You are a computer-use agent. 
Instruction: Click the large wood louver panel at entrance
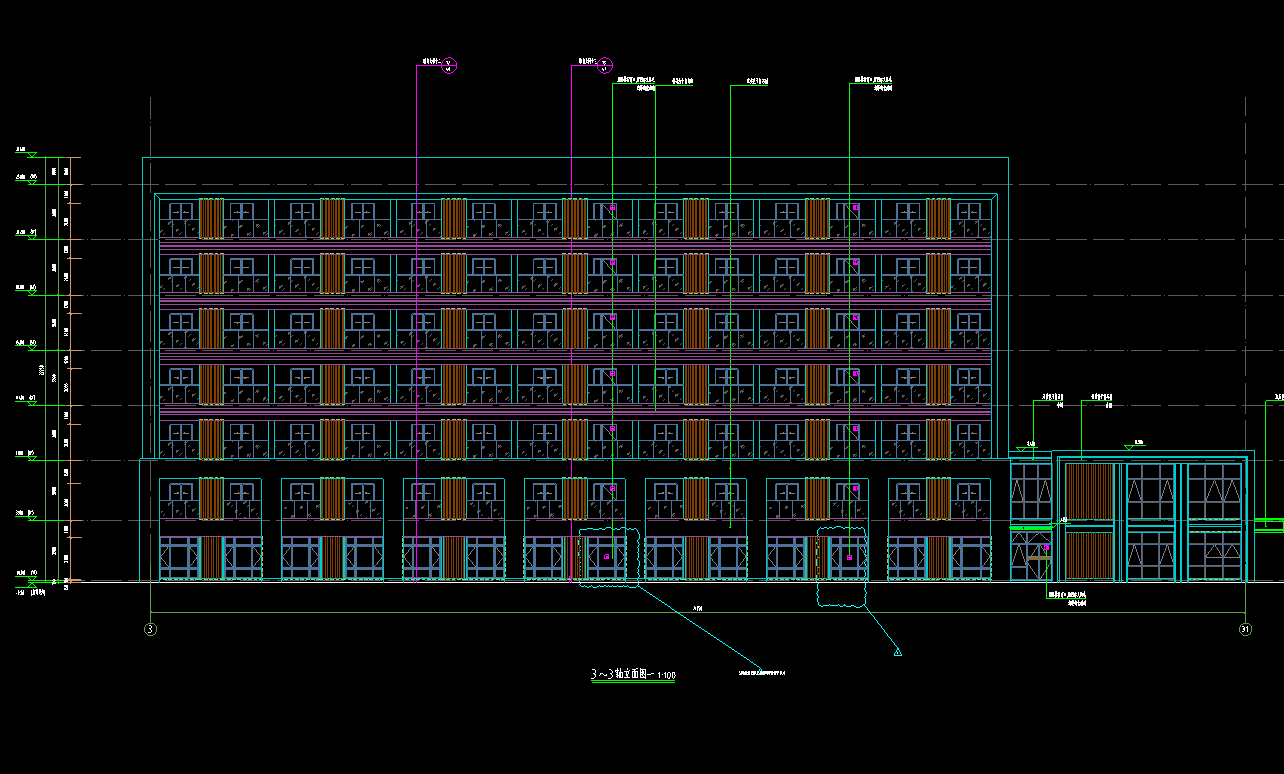[1088, 520]
